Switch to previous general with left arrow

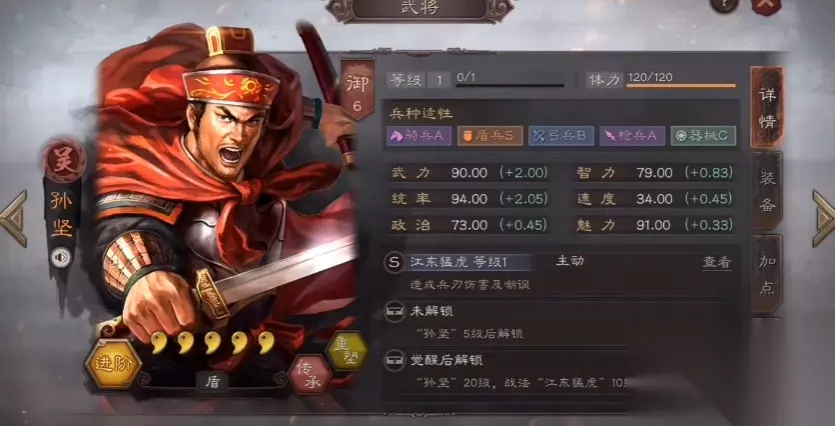13,218
